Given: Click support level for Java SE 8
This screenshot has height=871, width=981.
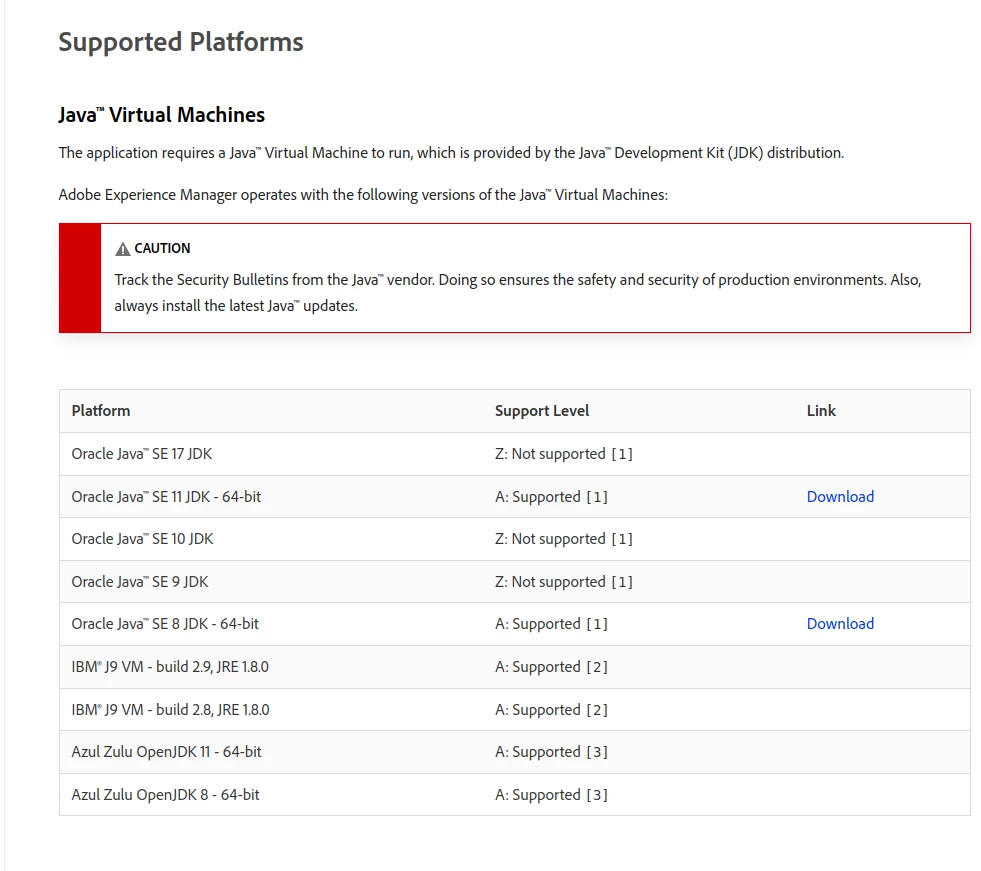Looking at the screenshot, I should tap(551, 624).
